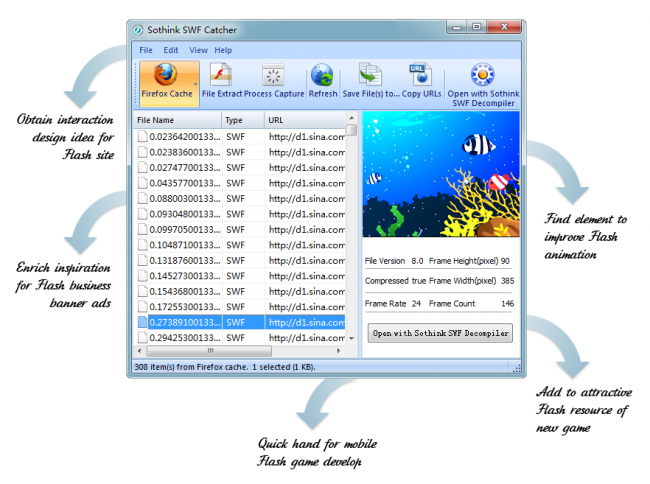650x484 pixels.
Task: Click SWF type cell of 0.10487100133... row
Action: pyautogui.click(x=243, y=245)
